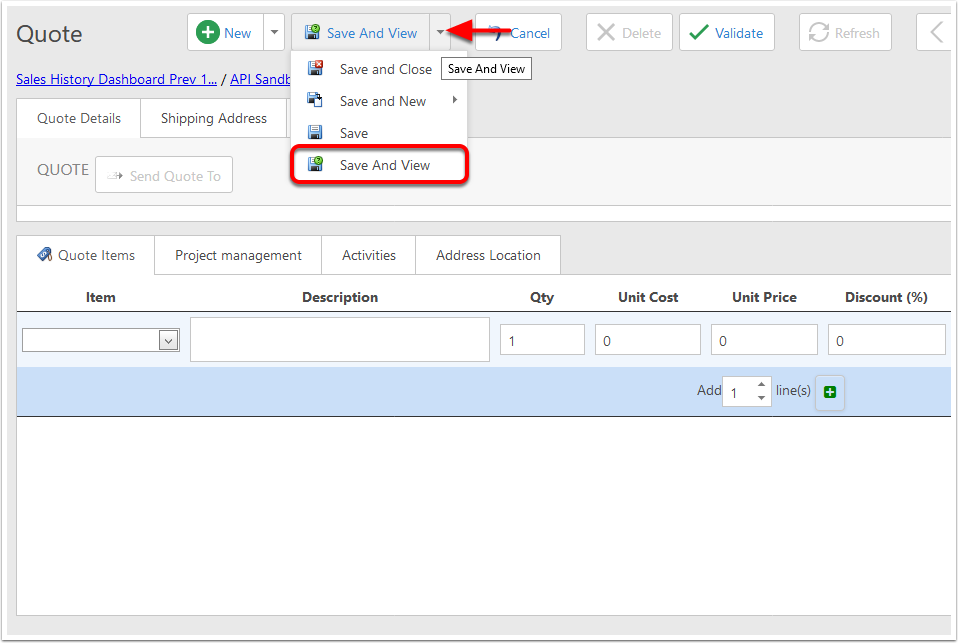Click the Description text field
The width and height of the screenshot is (958, 643).
(340, 339)
